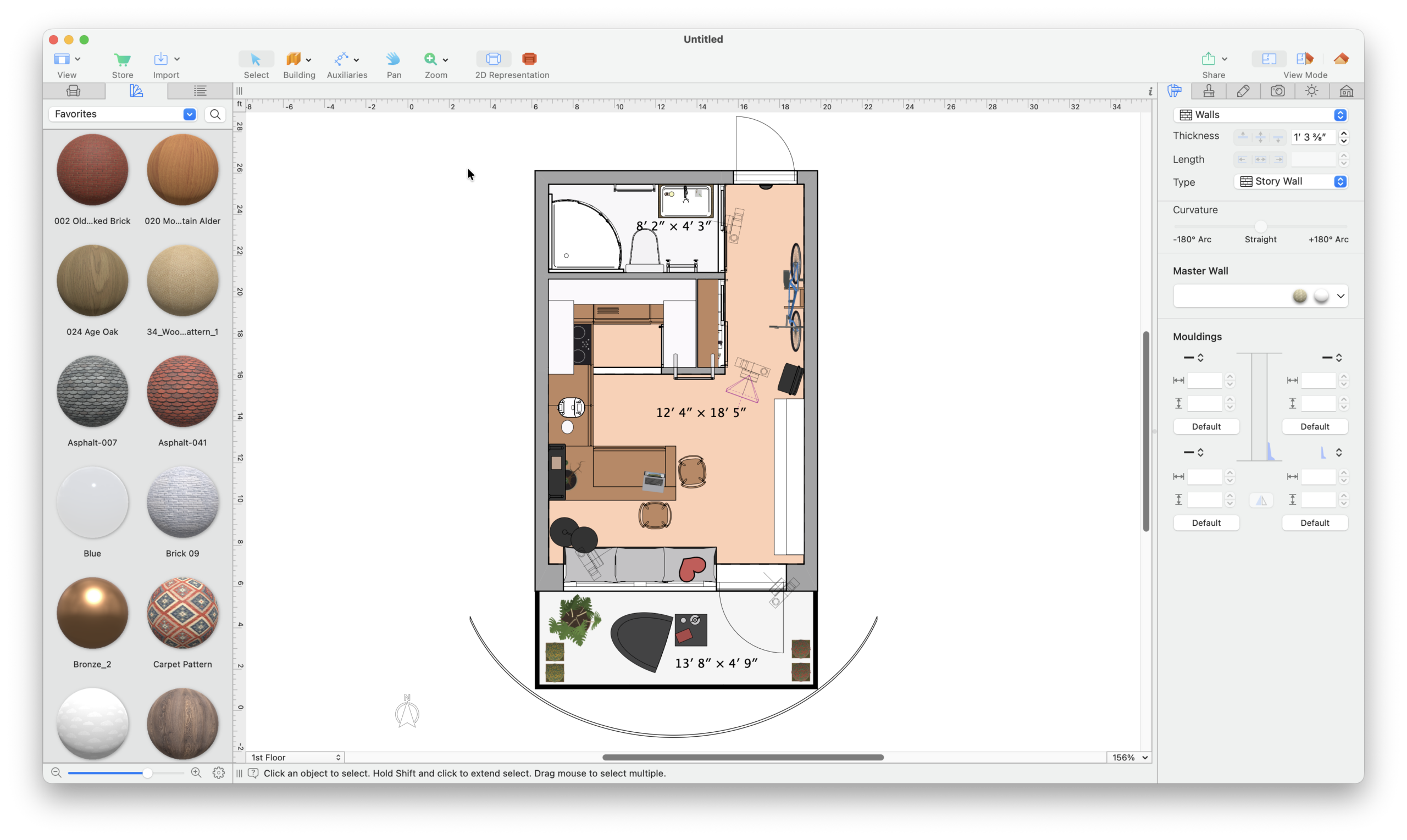Screen dimensions: 1407x840
Task: Switch to outline 2D representation
Action: pyautogui.click(x=493, y=59)
